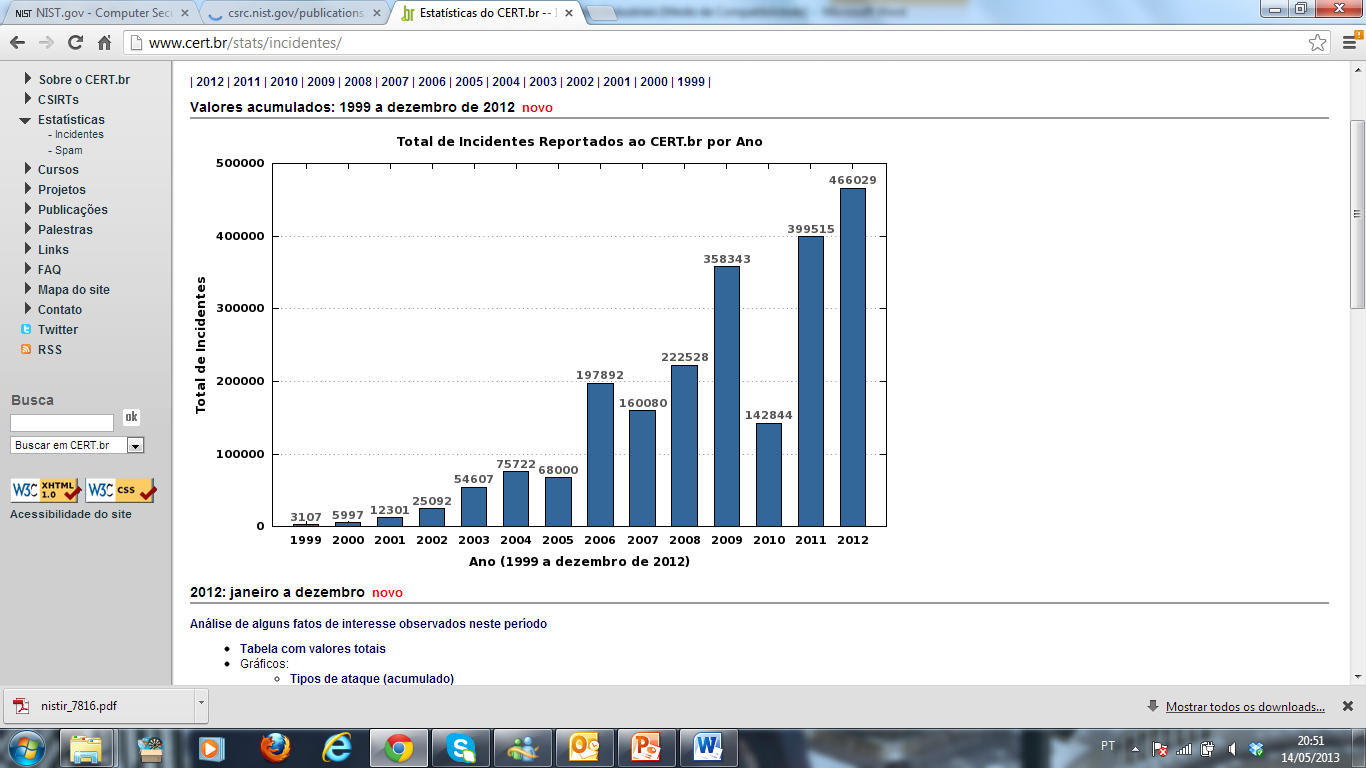Image resolution: width=1366 pixels, height=768 pixels.
Task: Select the Estatísticas do CERT.br tab
Action: click(485, 13)
